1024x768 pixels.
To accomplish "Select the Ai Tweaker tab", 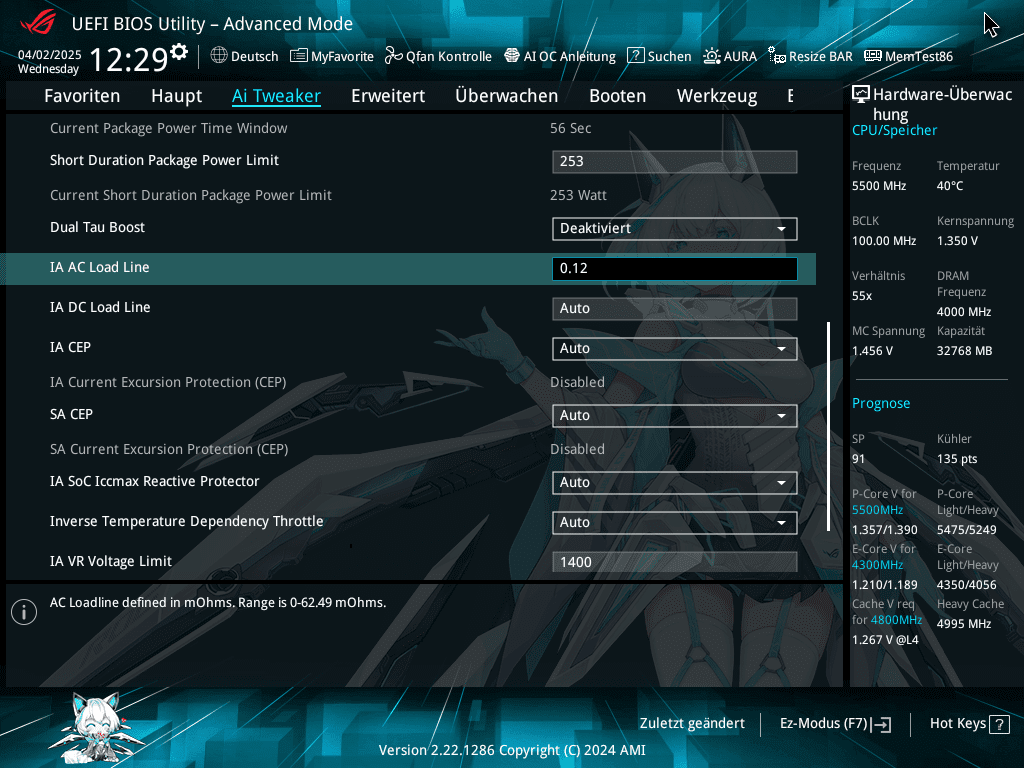I will [276, 96].
